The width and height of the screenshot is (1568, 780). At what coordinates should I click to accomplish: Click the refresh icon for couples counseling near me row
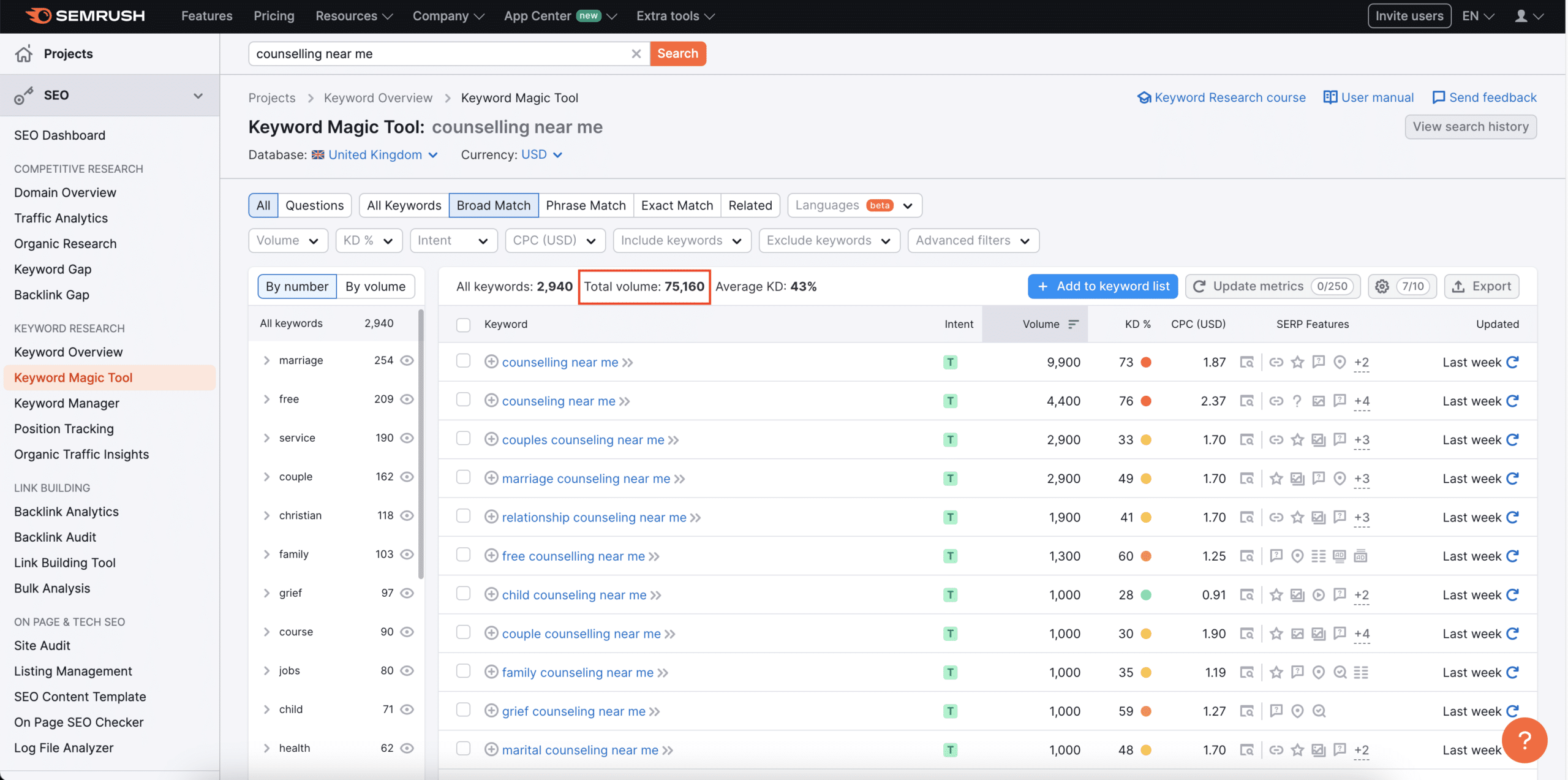click(1512, 440)
